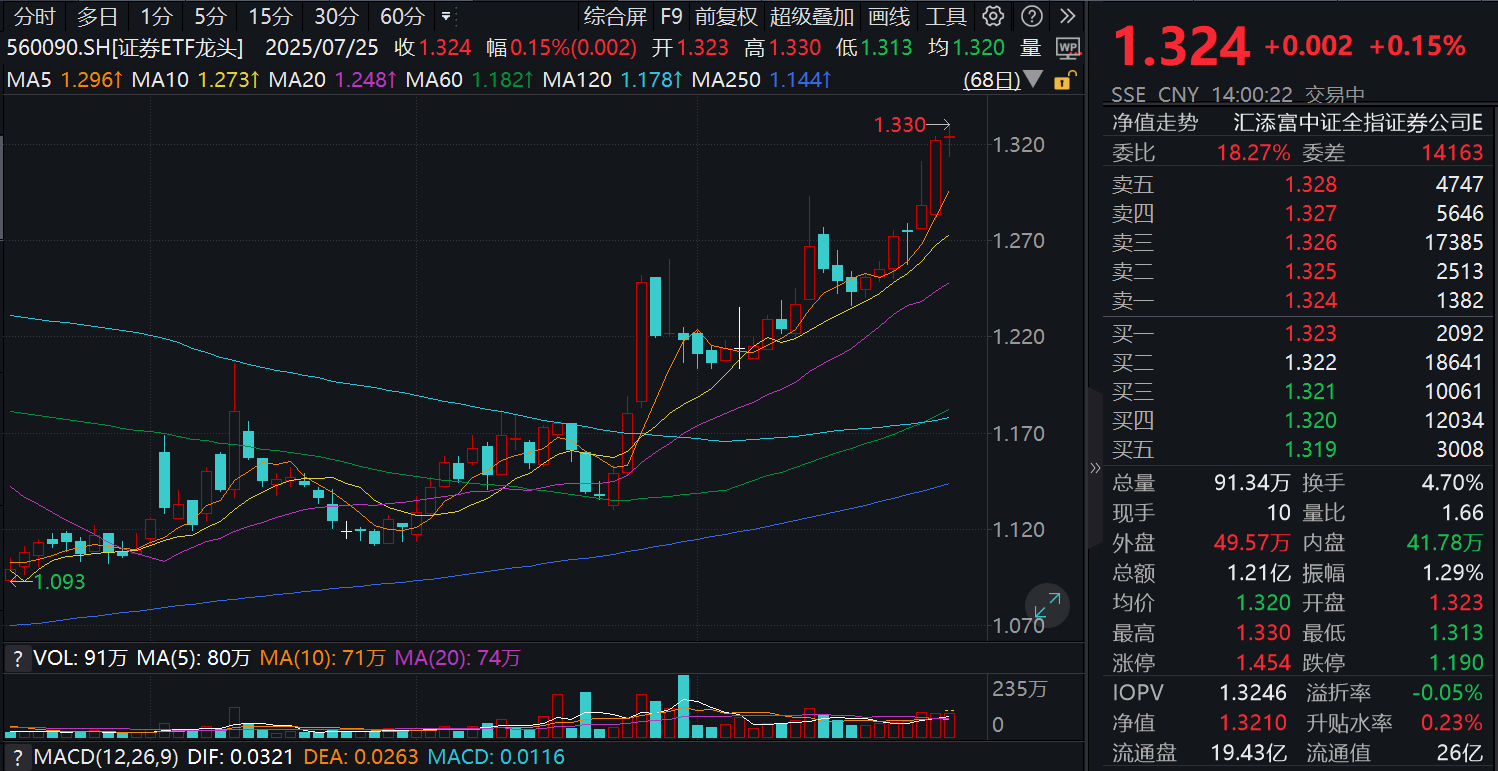Open the 画线 drawing tools
The height and width of the screenshot is (771, 1498).
pyautogui.click(x=889, y=16)
